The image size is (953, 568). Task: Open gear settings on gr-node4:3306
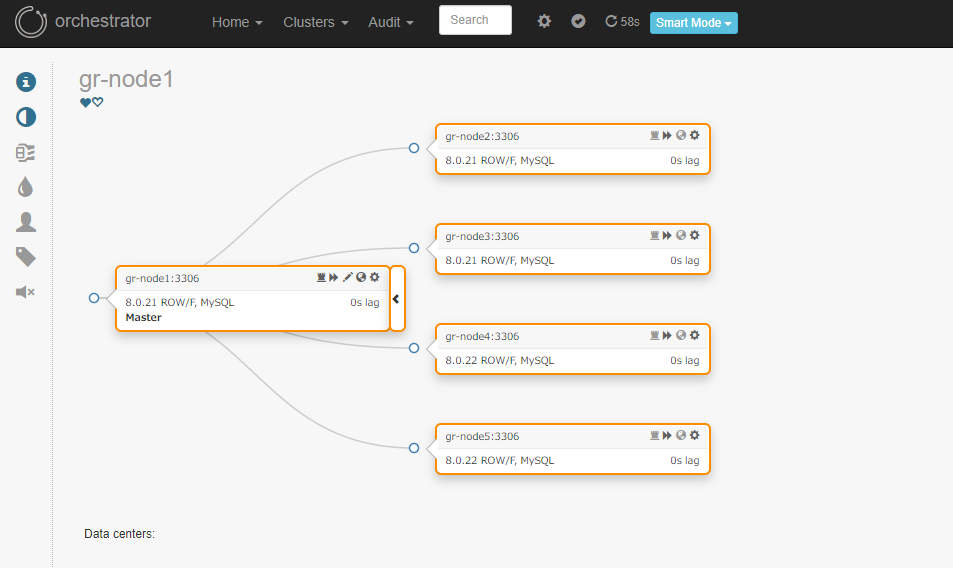pyautogui.click(x=695, y=335)
